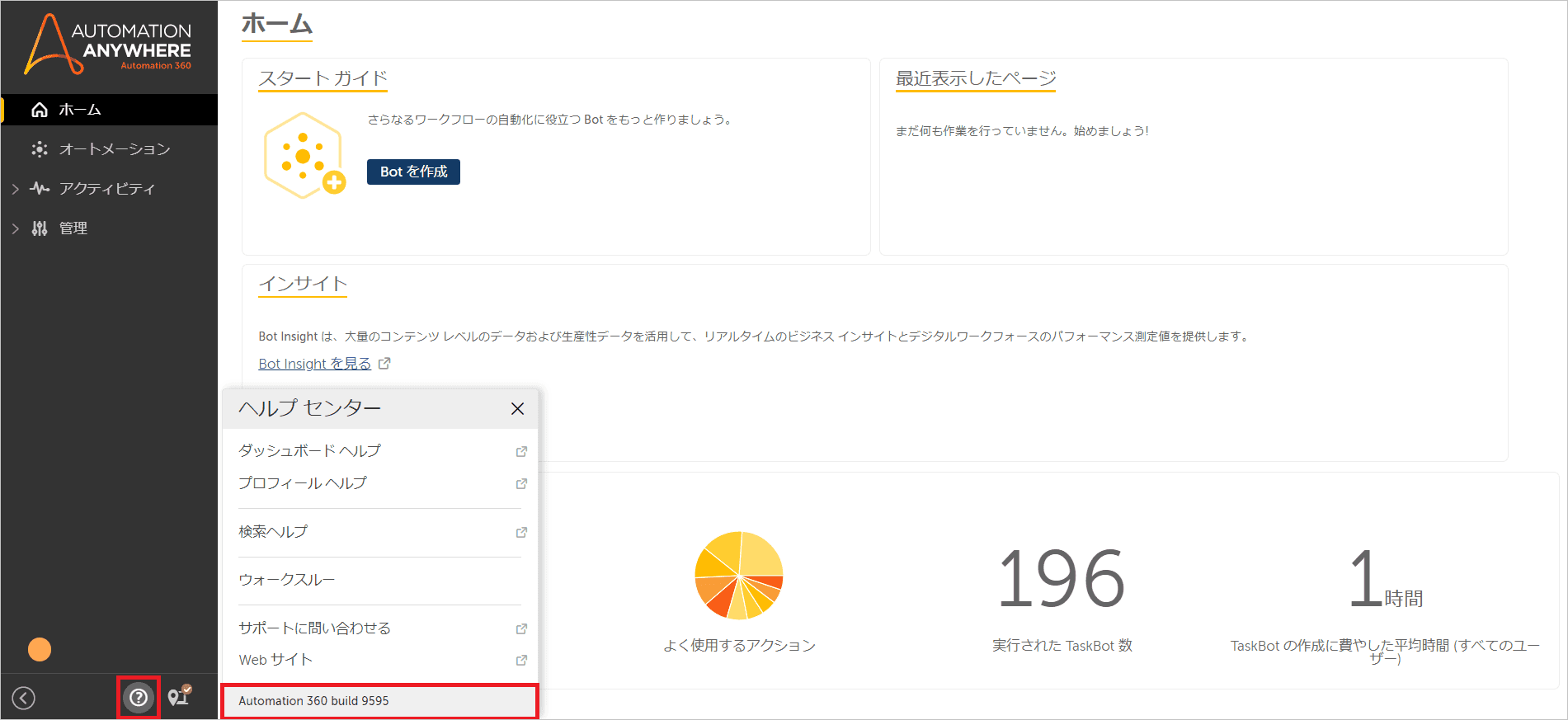Click external link icon beside Bot Insight
The width and height of the screenshot is (1568, 720).
click(x=384, y=364)
